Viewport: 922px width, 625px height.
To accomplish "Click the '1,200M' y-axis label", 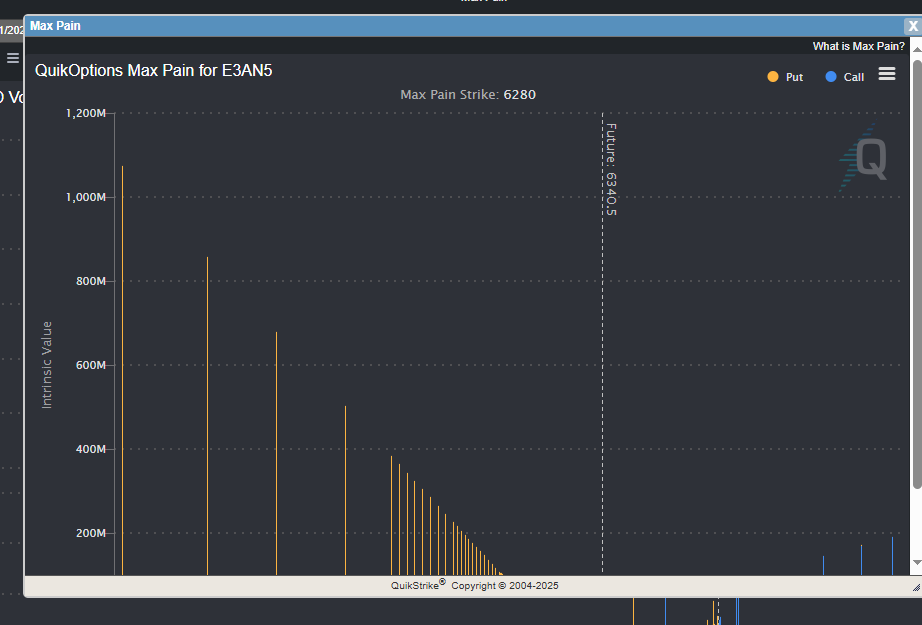I will (86, 113).
